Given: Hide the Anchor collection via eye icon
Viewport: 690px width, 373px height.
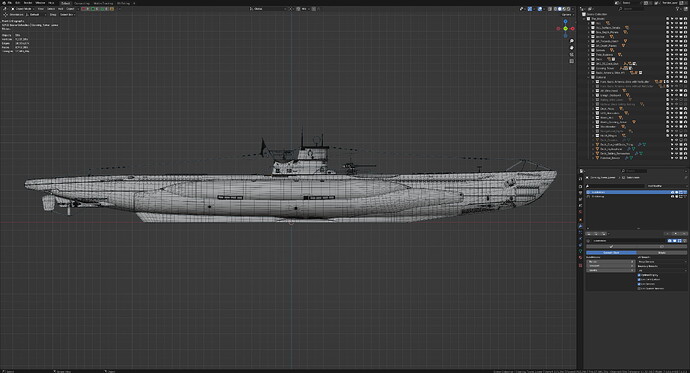Looking at the screenshot, I should pyautogui.click(x=676, y=37).
